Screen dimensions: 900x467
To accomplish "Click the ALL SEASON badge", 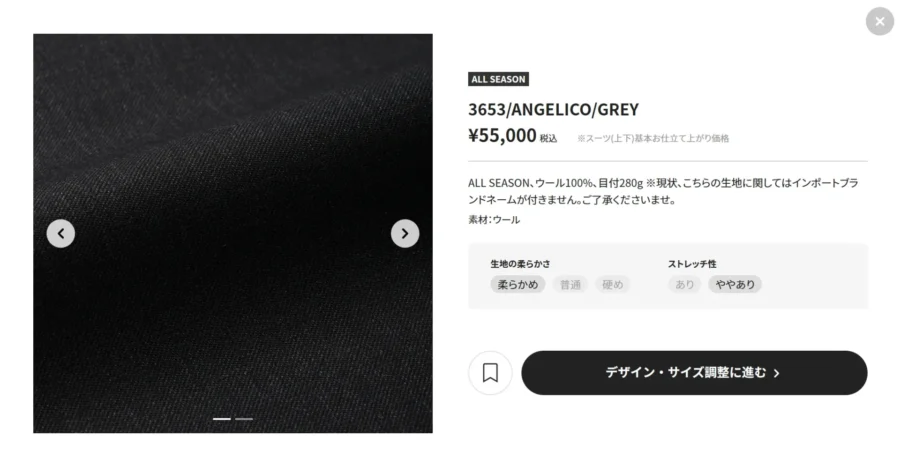I will 498,79.
